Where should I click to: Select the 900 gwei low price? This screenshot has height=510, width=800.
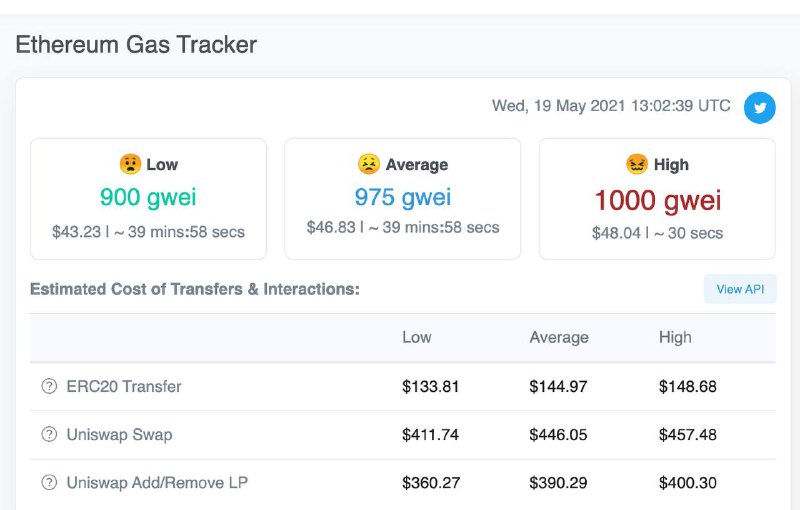coord(148,197)
